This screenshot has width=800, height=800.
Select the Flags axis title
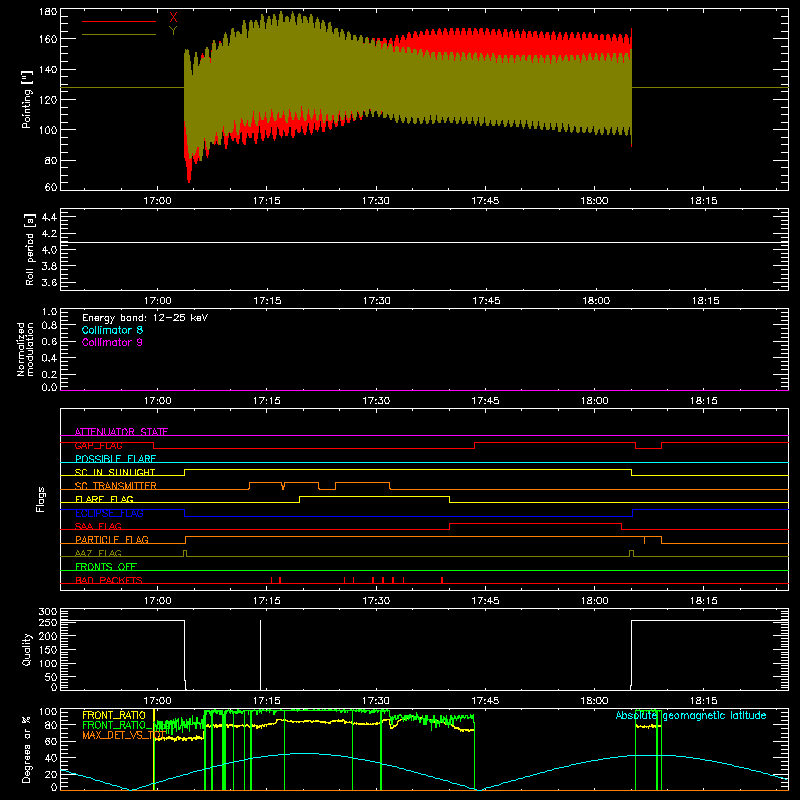pyautogui.click(x=40, y=499)
